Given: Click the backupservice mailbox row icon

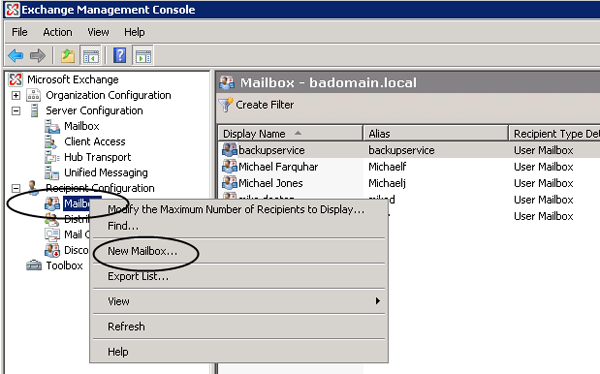Looking at the screenshot, I should click(230, 150).
